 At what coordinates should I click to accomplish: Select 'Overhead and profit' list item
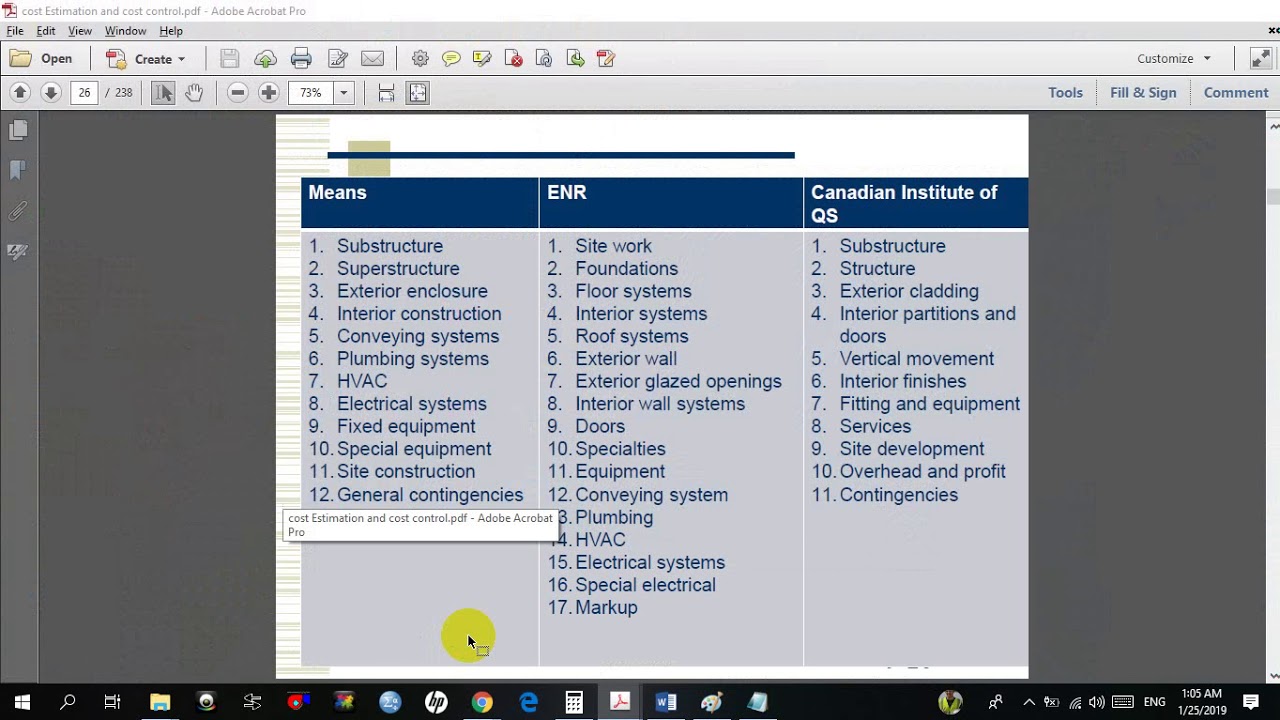(x=922, y=471)
